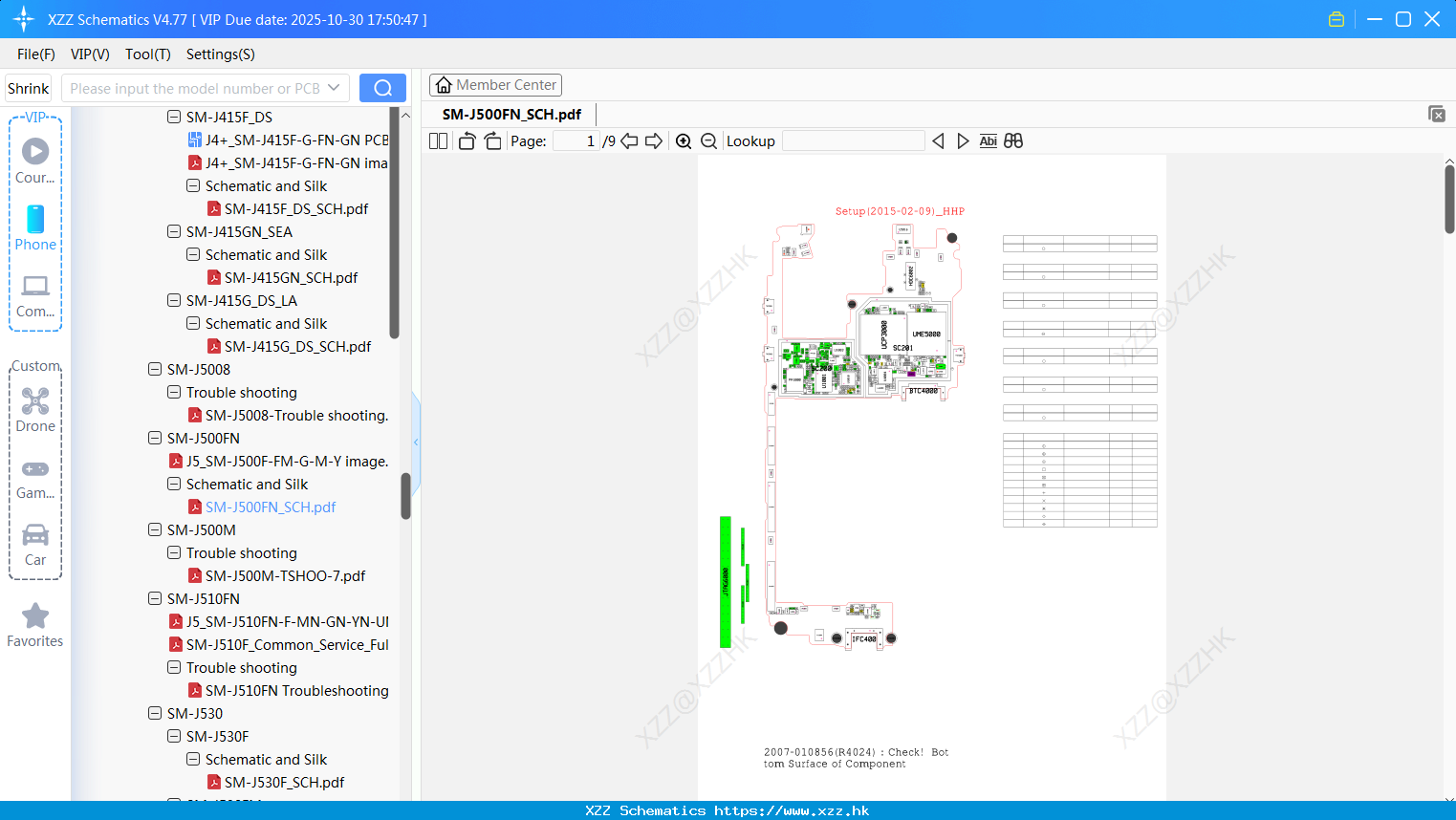Open the Settings(S) menu
Screen dimensions: 1456x820
pyautogui.click(x=221, y=54)
